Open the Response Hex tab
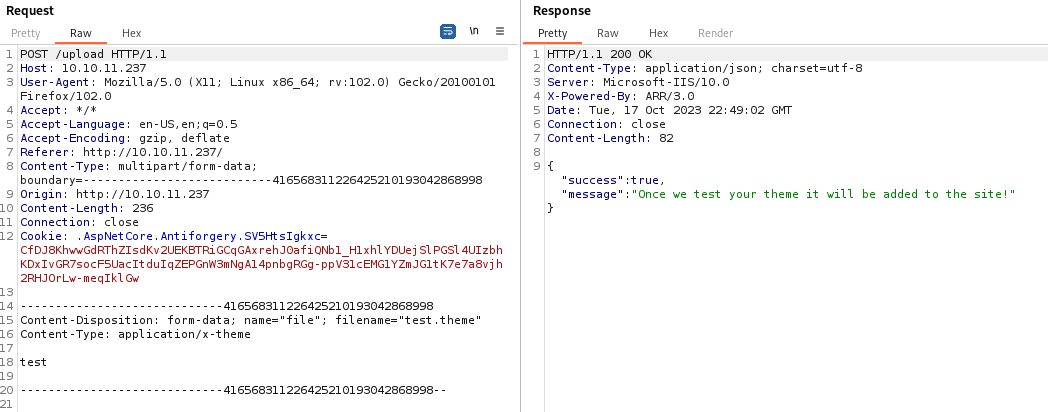The height and width of the screenshot is (412, 1048). (658, 33)
